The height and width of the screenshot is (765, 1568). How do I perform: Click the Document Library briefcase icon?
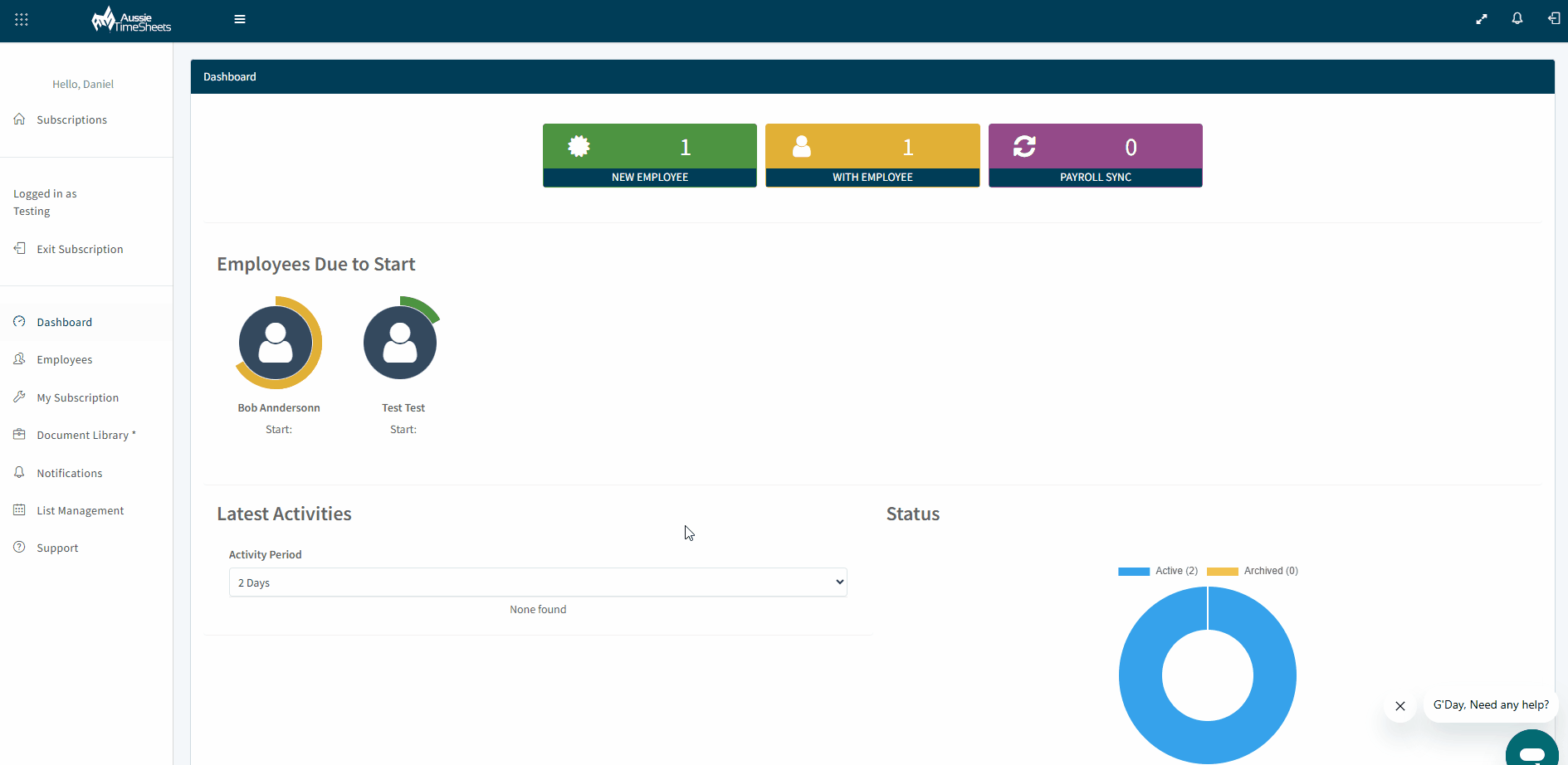pyautogui.click(x=20, y=434)
